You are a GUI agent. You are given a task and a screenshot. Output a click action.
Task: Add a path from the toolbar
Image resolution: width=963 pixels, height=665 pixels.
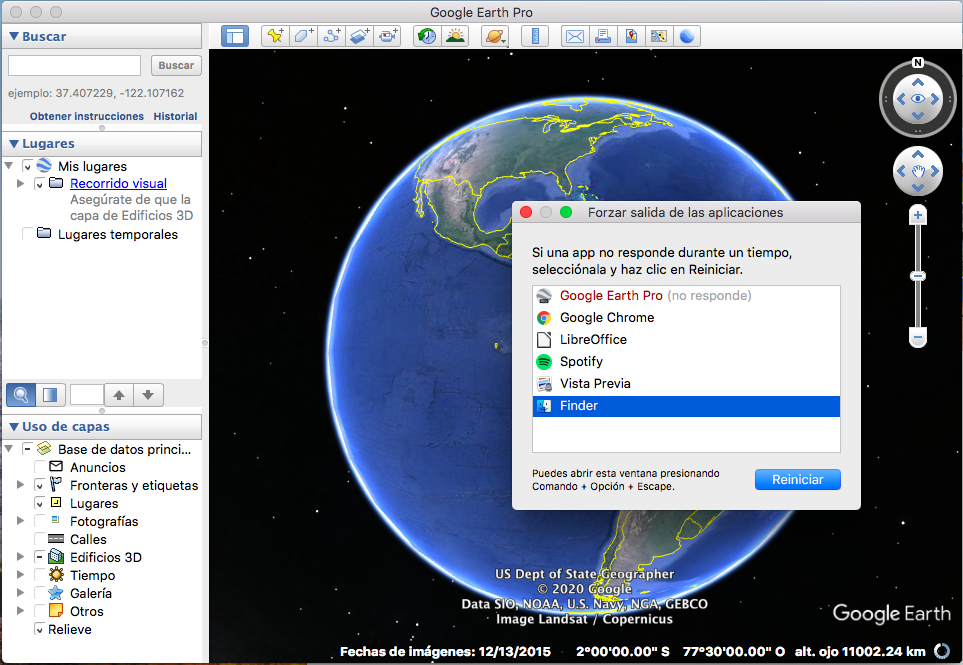click(332, 36)
